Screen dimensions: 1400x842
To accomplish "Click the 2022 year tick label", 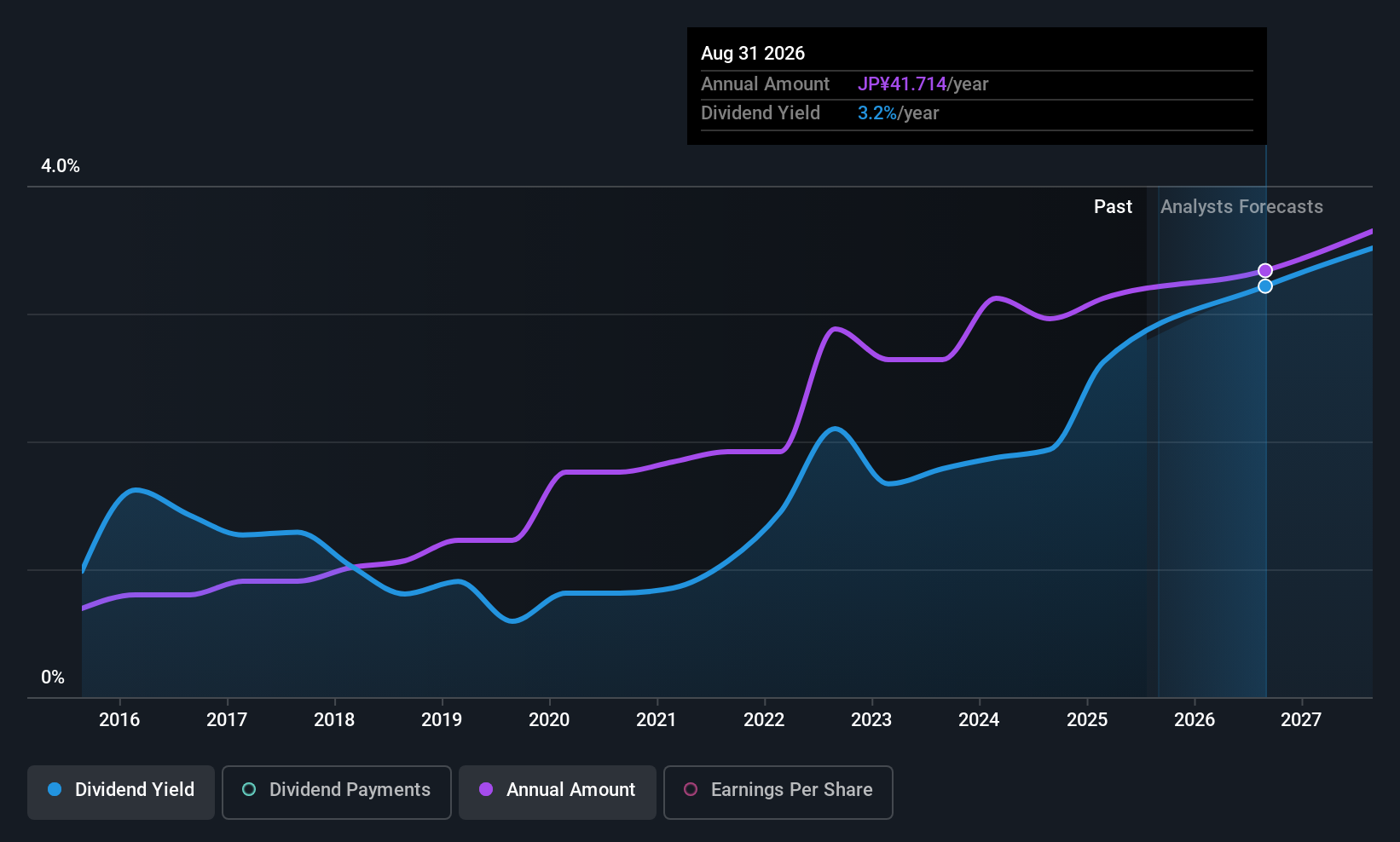I will (764, 720).
